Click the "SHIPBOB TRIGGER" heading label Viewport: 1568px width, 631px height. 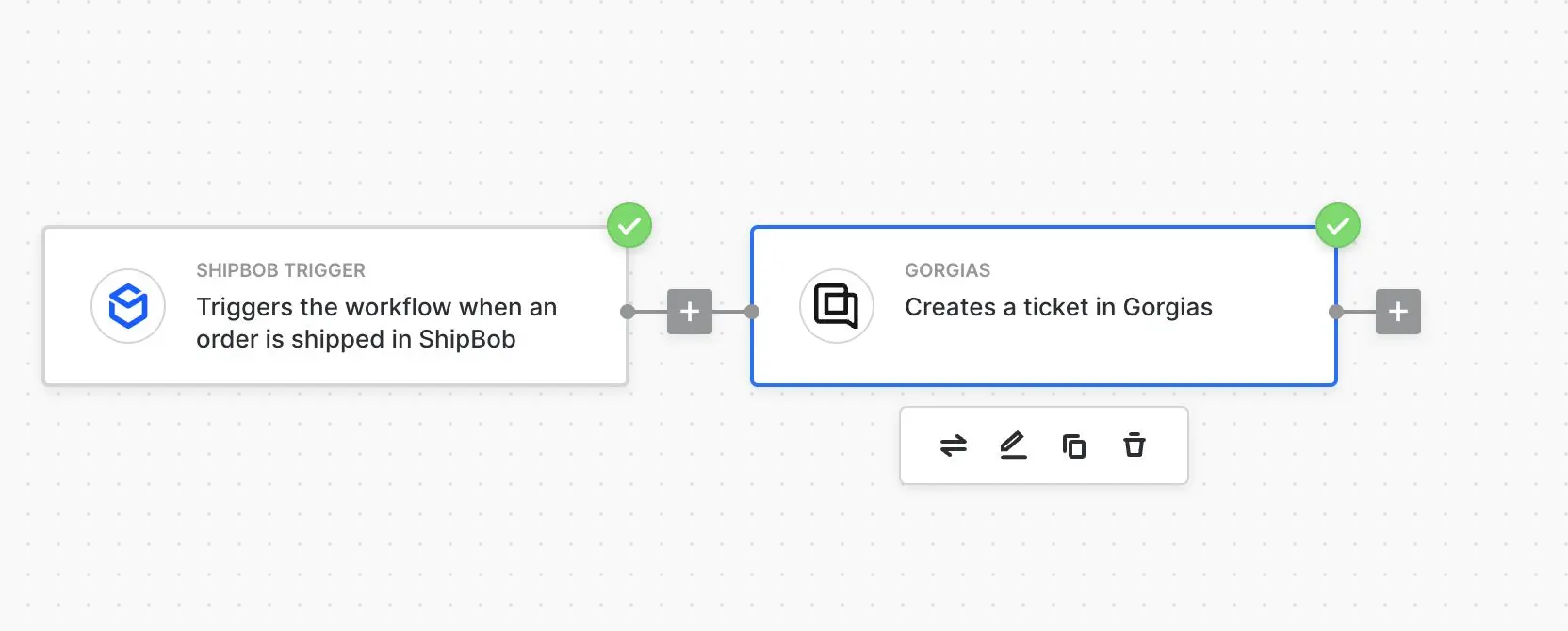[x=281, y=270]
